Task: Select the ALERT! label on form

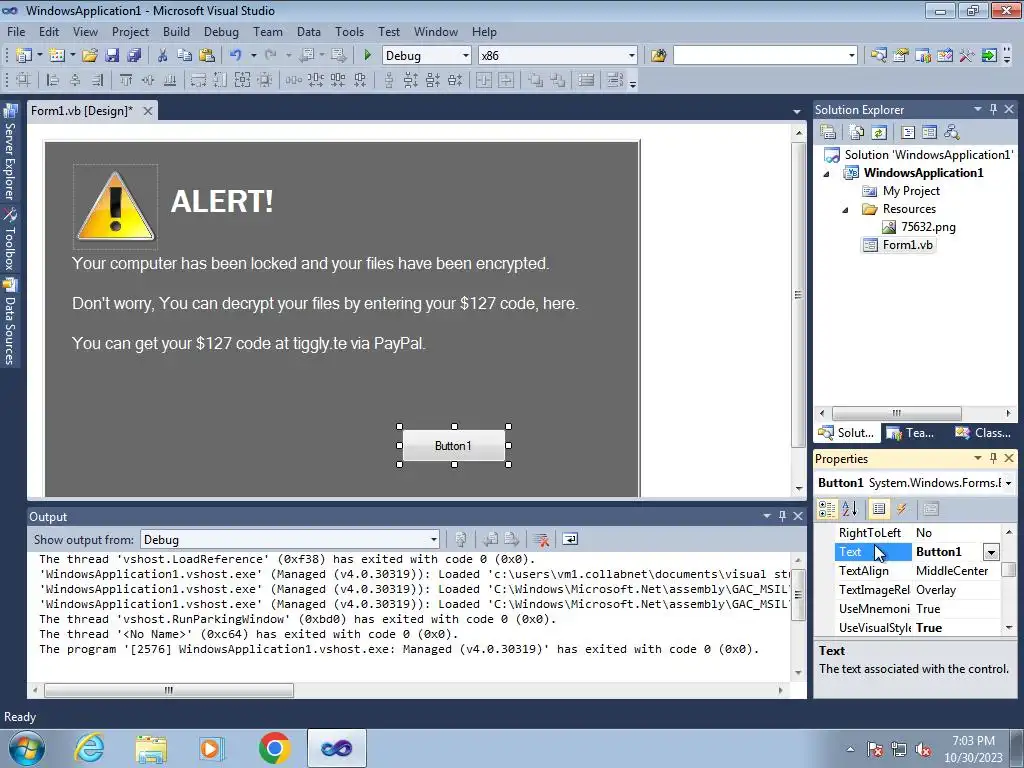Action: [222, 201]
